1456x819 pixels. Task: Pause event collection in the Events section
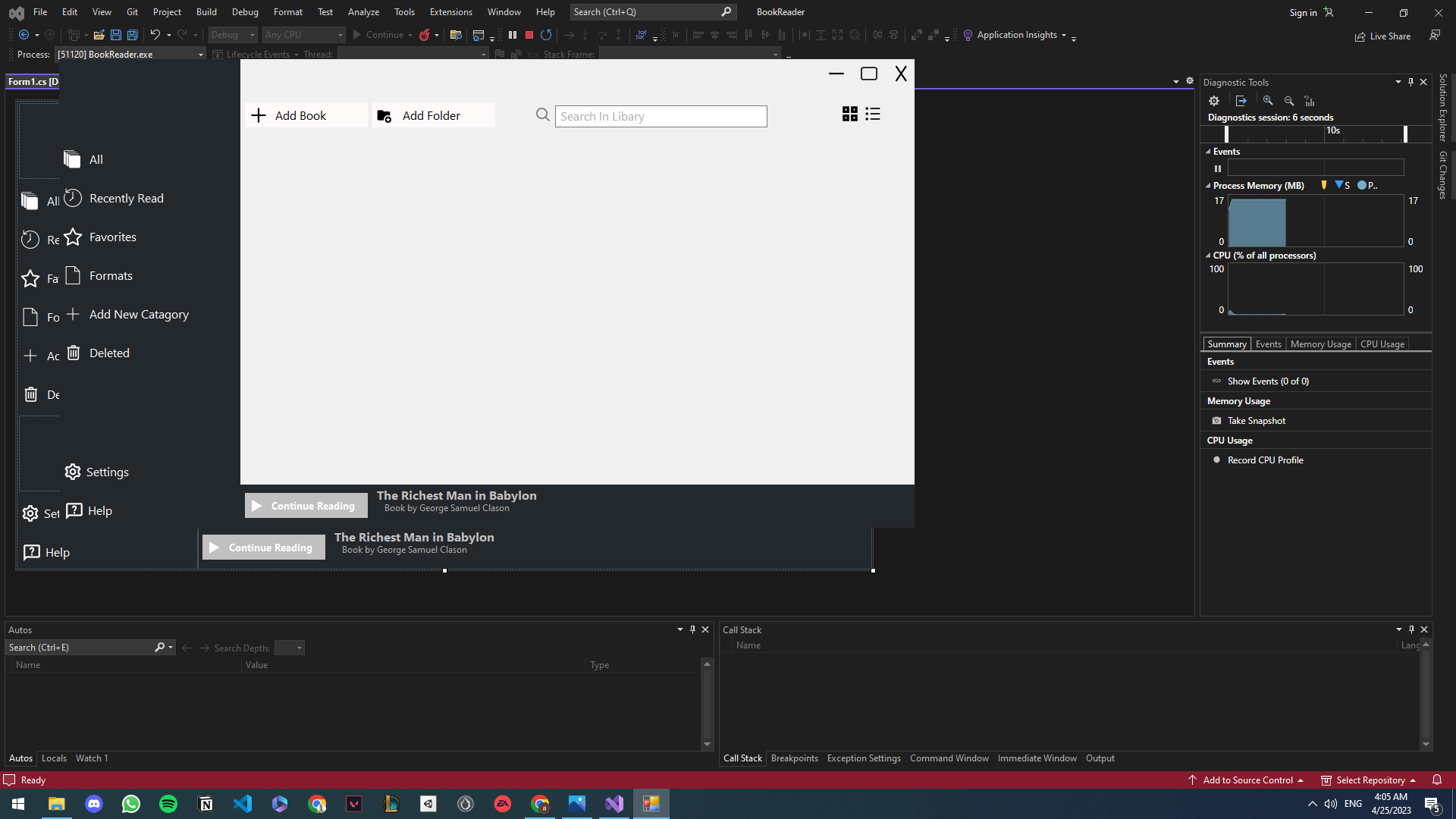click(x=1218, y=168)
